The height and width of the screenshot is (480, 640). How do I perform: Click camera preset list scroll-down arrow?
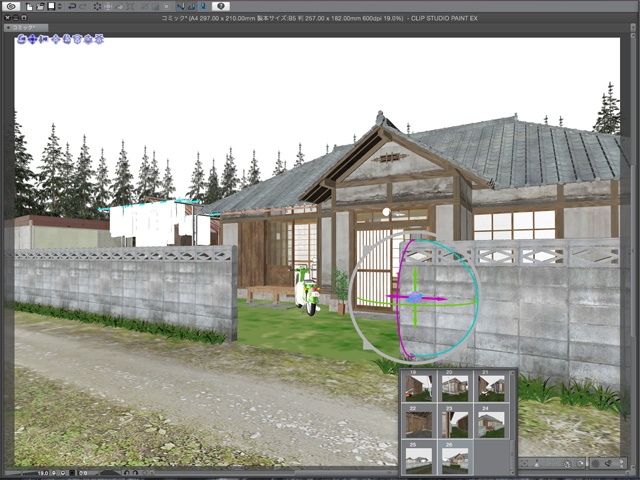(x=513, y=473)
